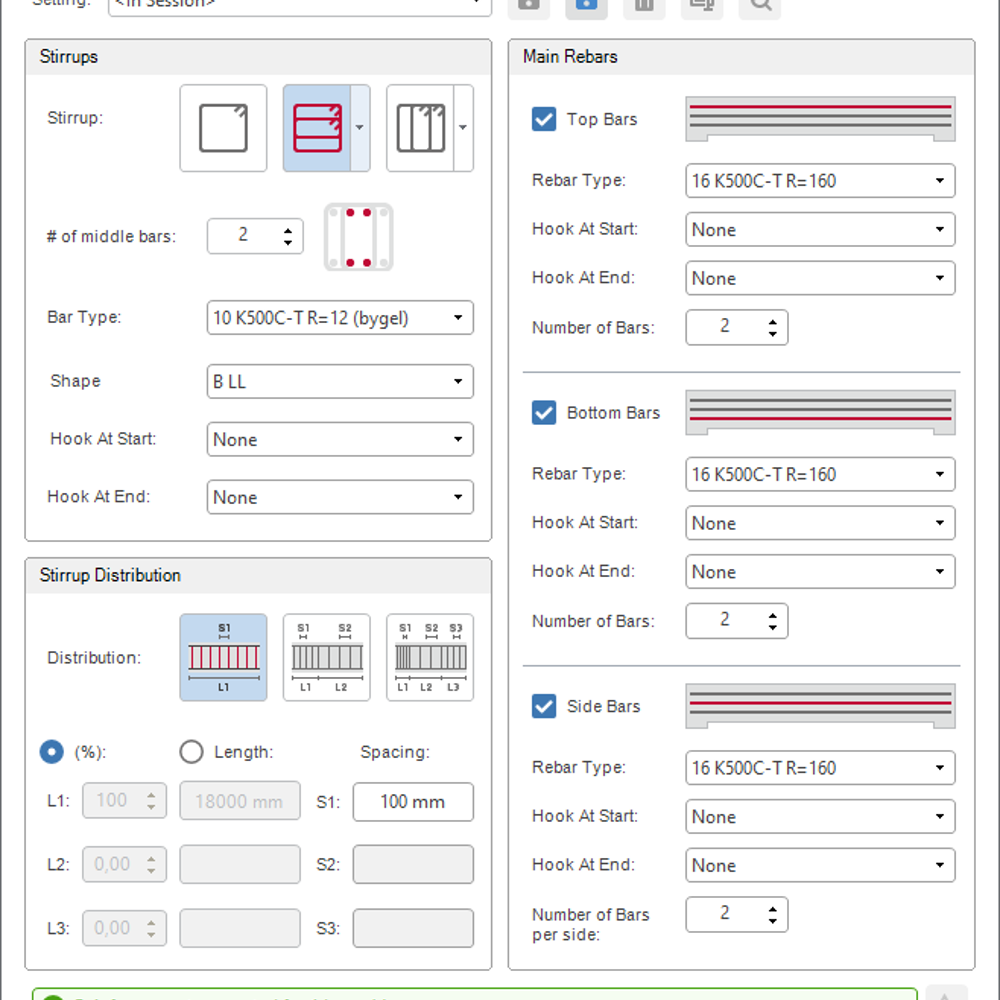Uncheck the Top Bars checkbox
The height and width of the screenshot is (1000, 1000).
click(544, 119)
